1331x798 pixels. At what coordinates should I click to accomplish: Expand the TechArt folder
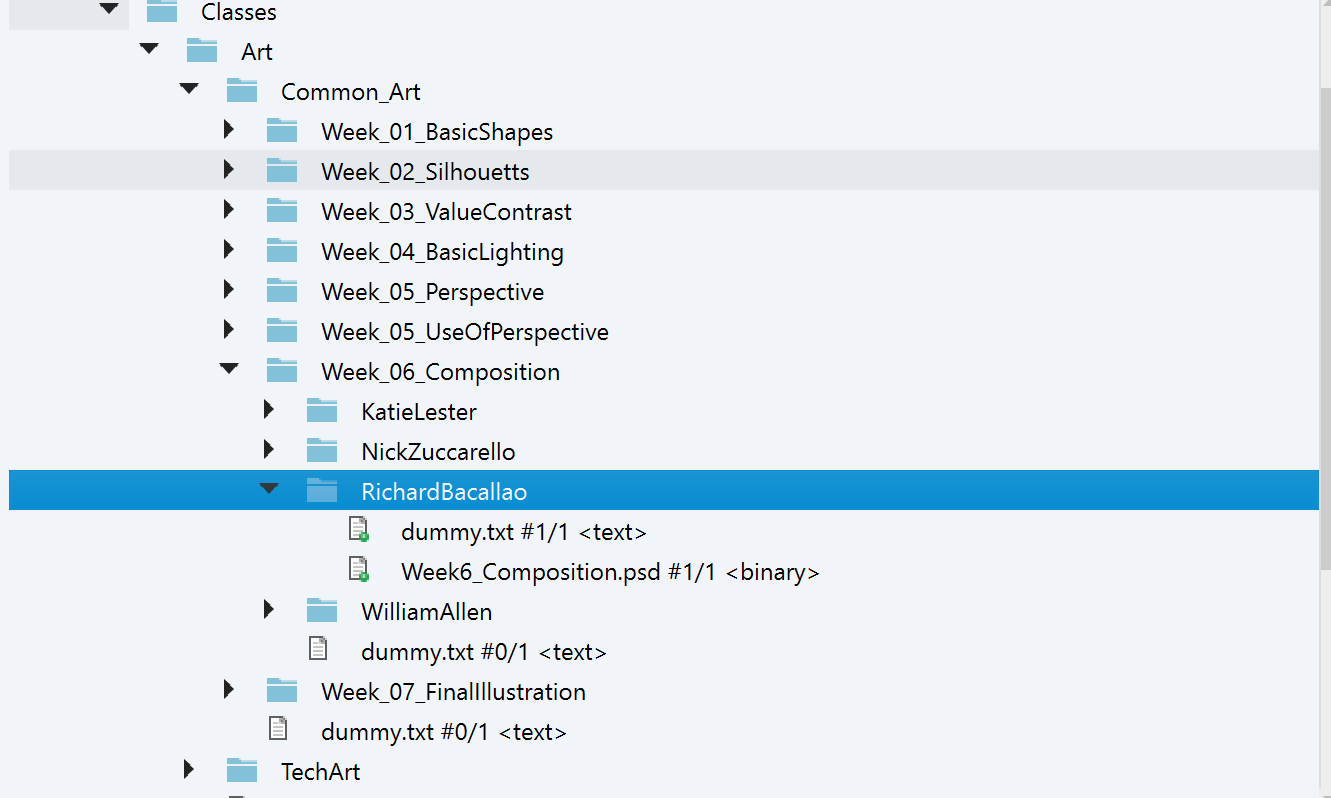coord(189,769)
